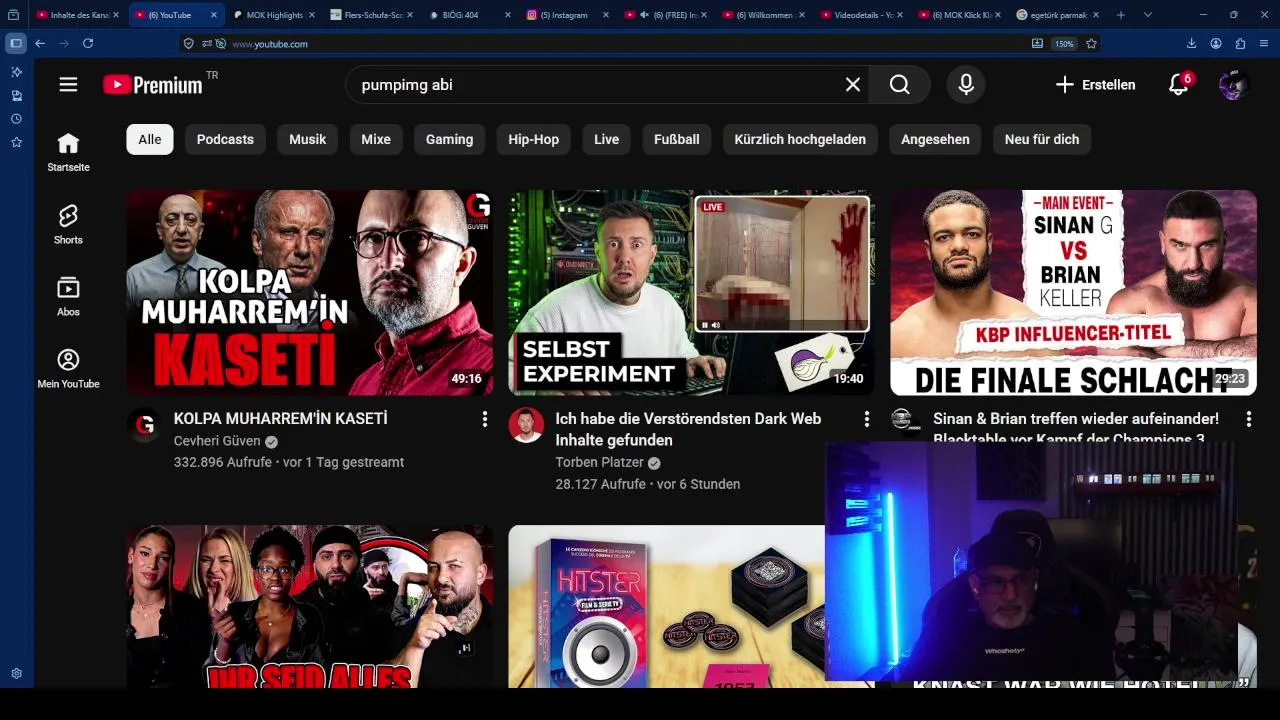This screenshot has width=1280, height=720.
Task: Switch to Inhalte des Kanals browser tab
Action: tap(78, 15)
